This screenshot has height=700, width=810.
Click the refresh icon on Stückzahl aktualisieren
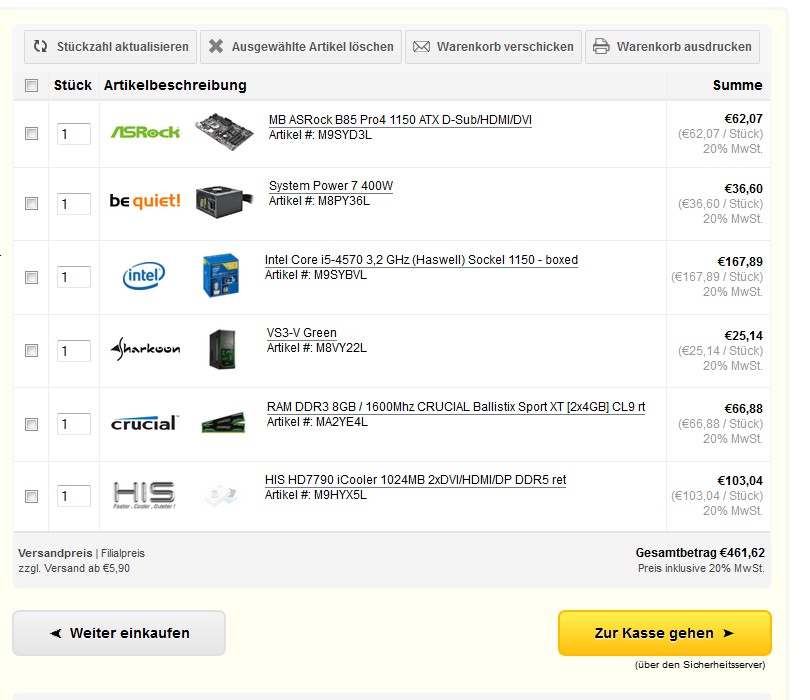click(40, 46)
